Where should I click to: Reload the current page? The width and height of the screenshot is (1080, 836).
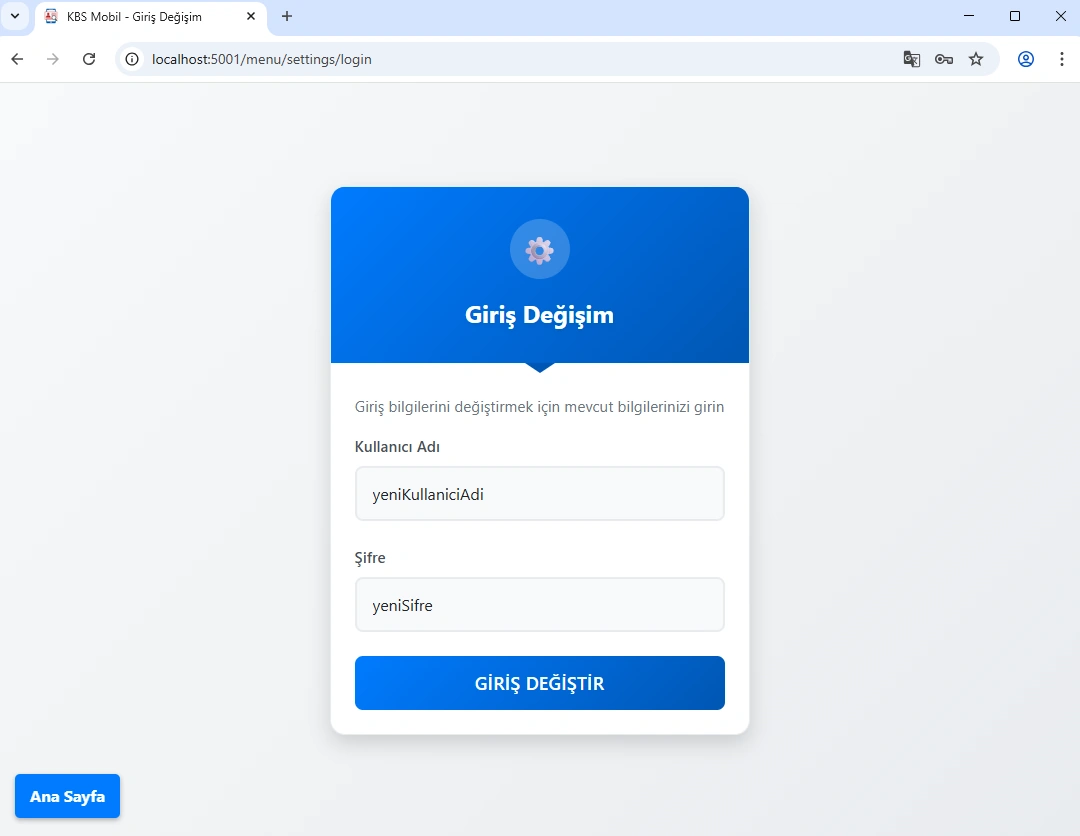[x=89, y=59]
